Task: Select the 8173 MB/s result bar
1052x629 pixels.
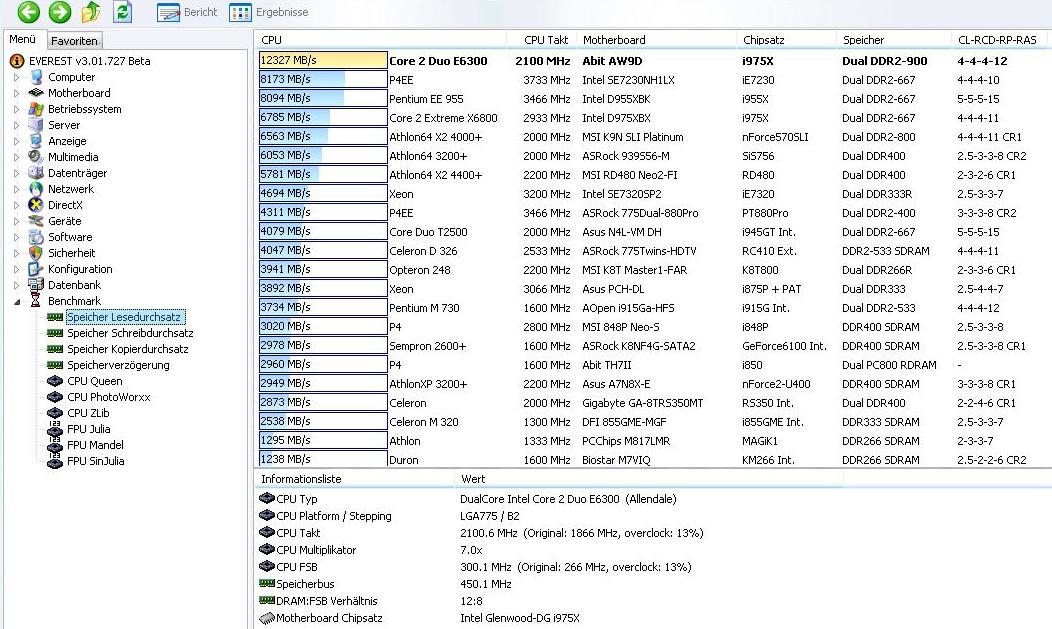Action: 323,79
